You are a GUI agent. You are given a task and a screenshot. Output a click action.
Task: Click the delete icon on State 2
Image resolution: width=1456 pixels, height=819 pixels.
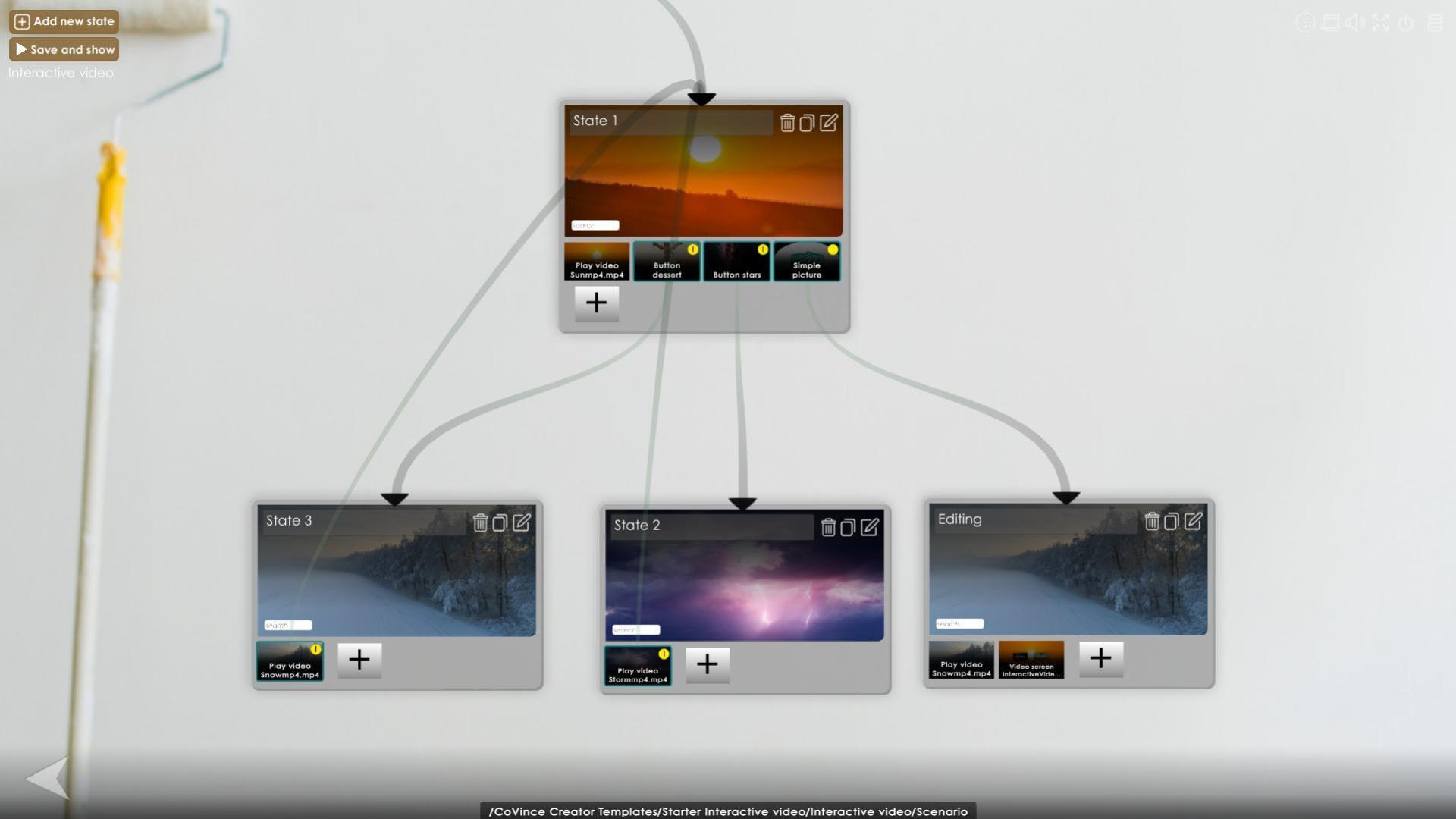828,527
